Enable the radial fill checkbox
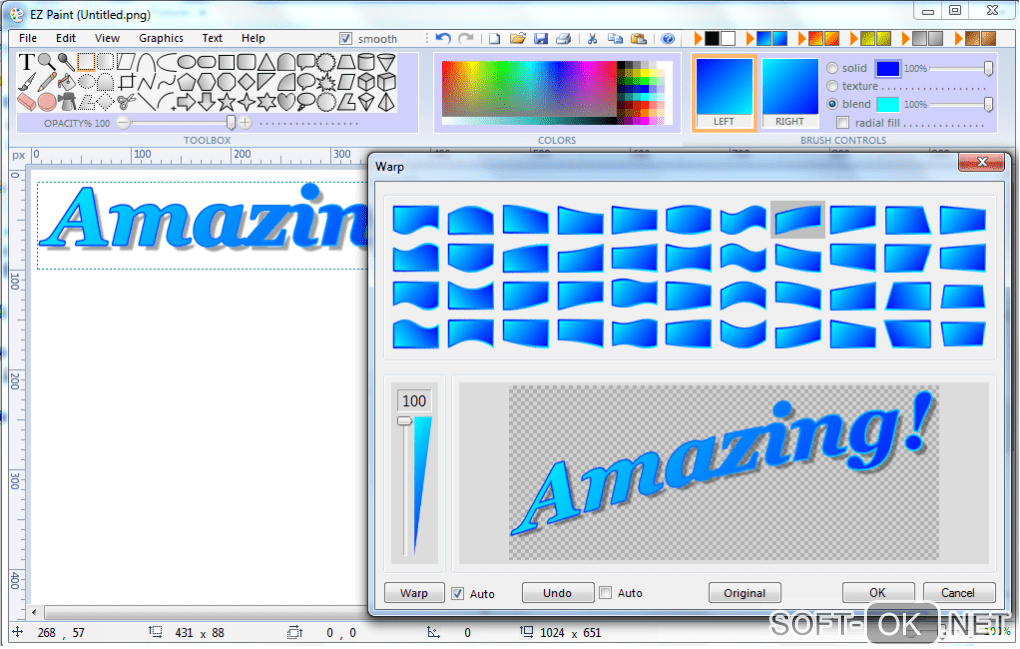 pyautogui.click(x=842, y=122)
